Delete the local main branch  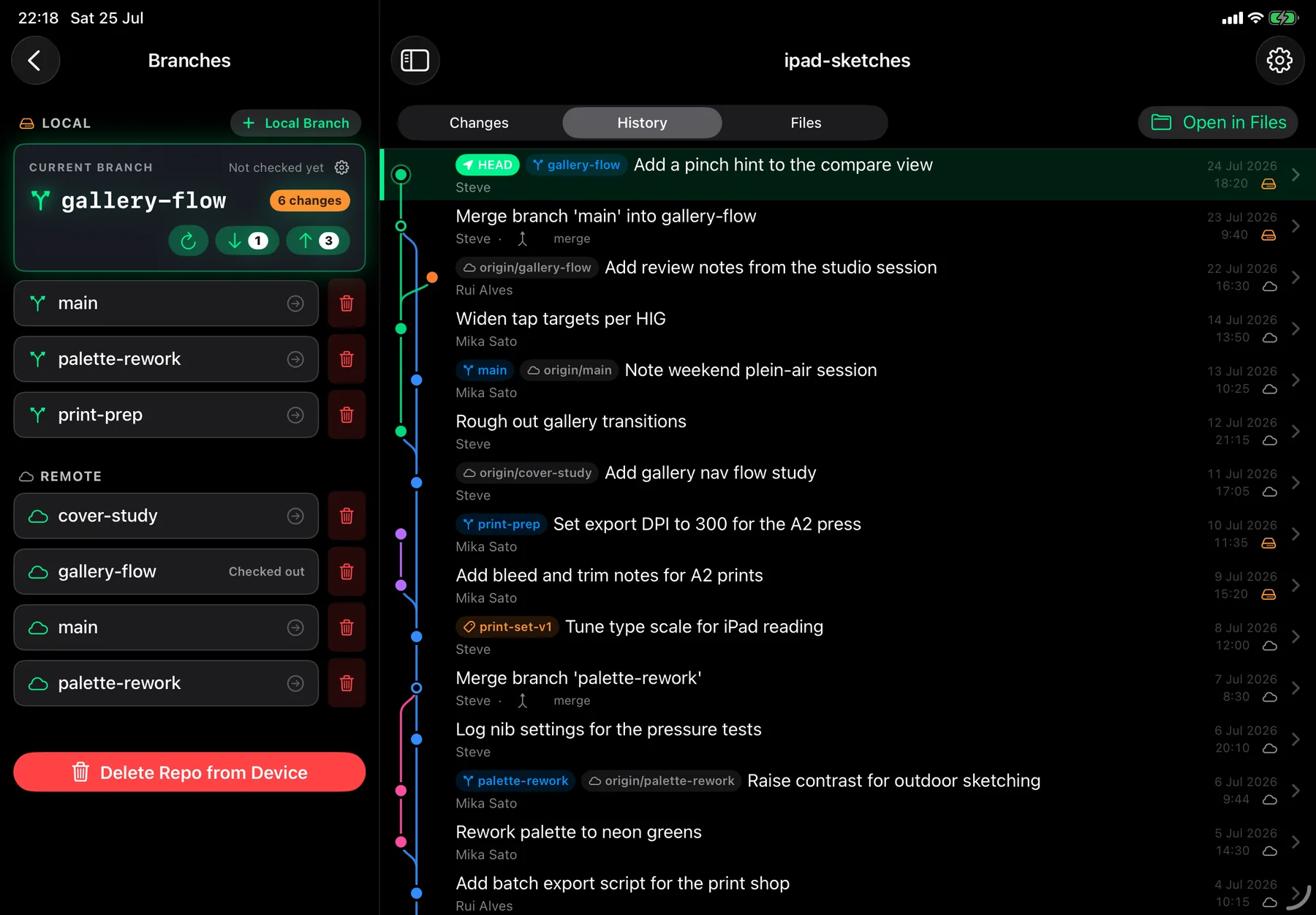[347, 303]
